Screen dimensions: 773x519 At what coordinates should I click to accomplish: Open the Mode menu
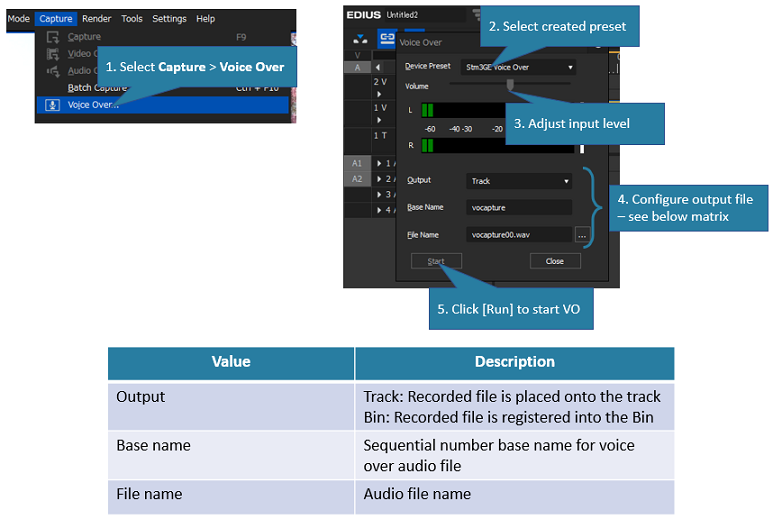tap(19, 19)
